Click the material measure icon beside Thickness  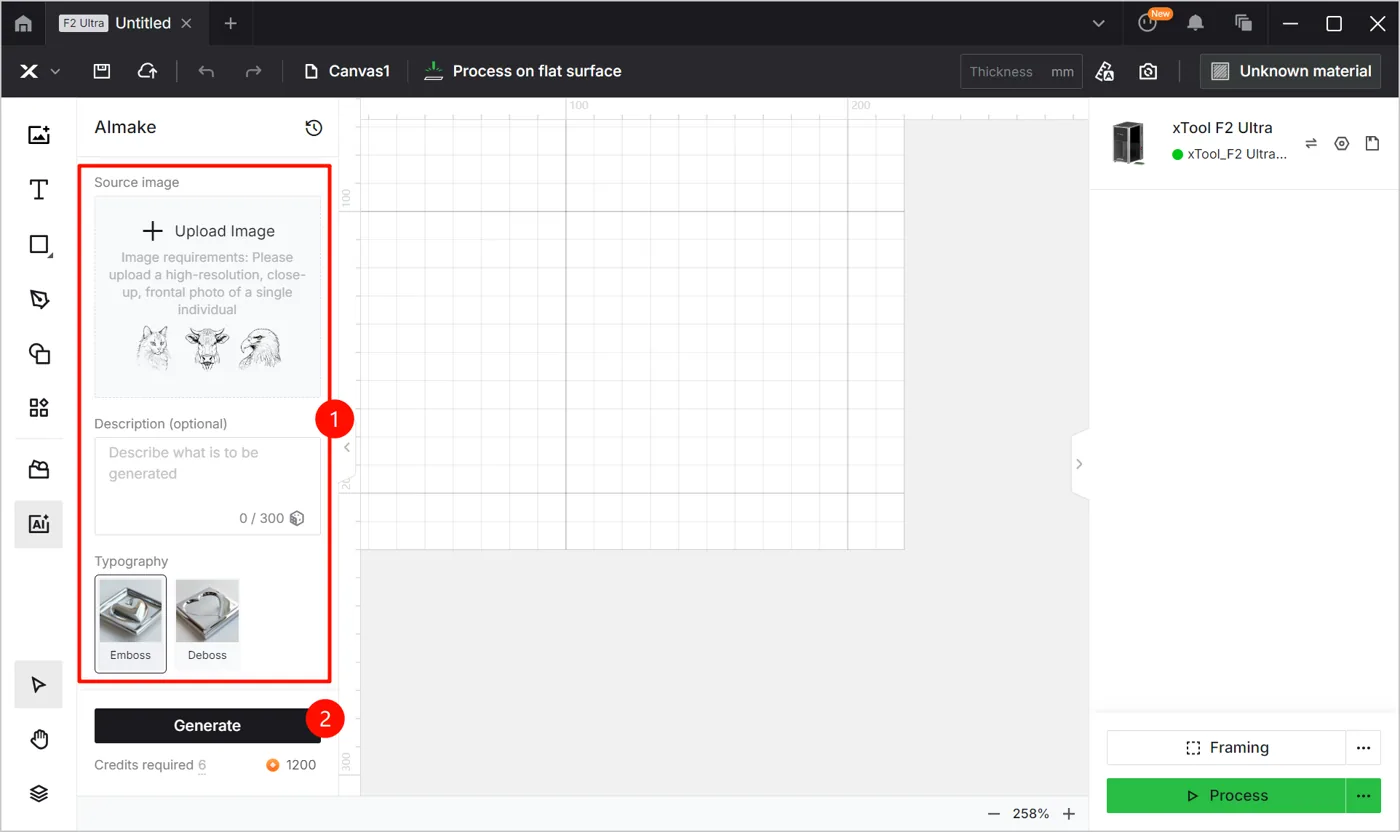(1105, 71)
